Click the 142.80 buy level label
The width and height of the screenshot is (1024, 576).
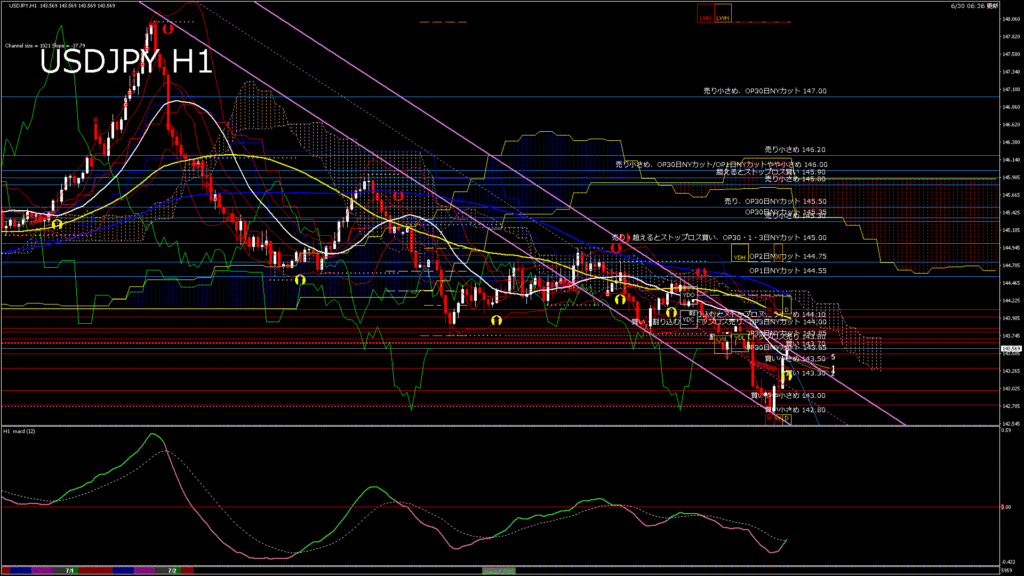[x=795, y=410]
